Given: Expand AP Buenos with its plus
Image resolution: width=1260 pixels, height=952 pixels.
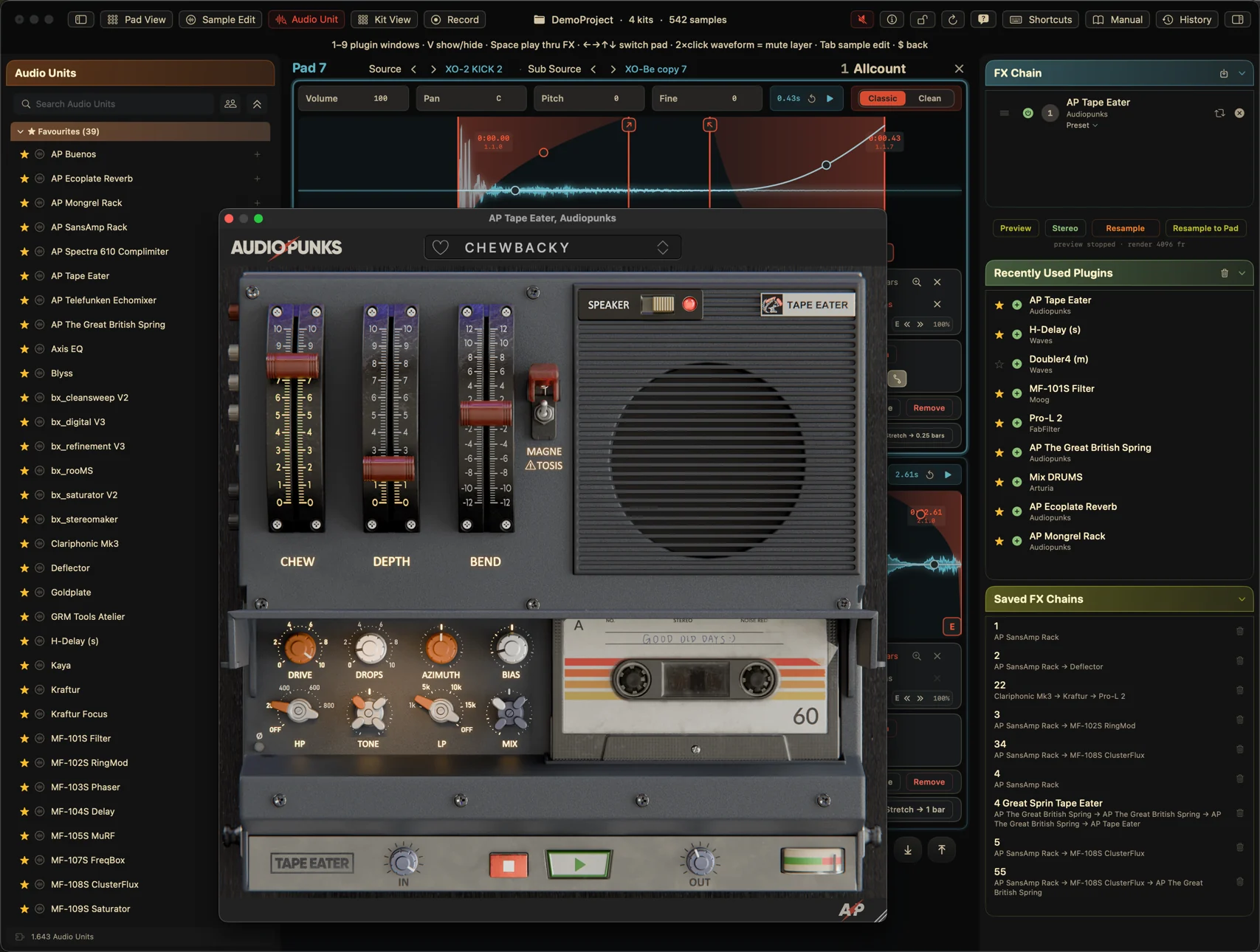Looking at the screenshot, I should pyautogui.click(x=257, y=154).
